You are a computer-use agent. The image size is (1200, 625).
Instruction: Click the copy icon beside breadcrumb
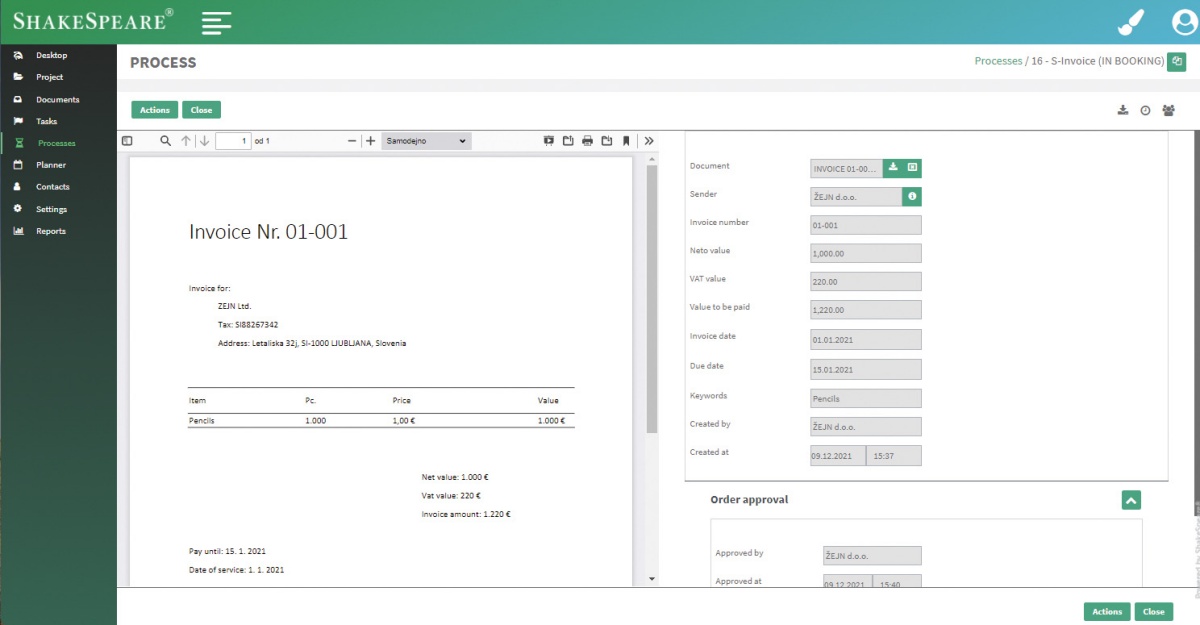click(x=1177, y=61)
